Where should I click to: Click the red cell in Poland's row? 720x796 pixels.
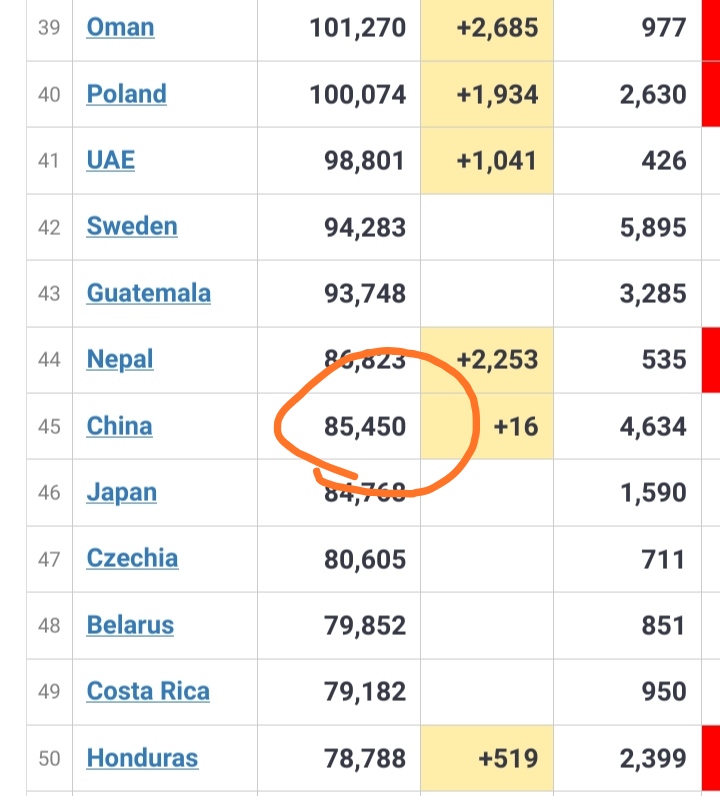pos(711,94)
